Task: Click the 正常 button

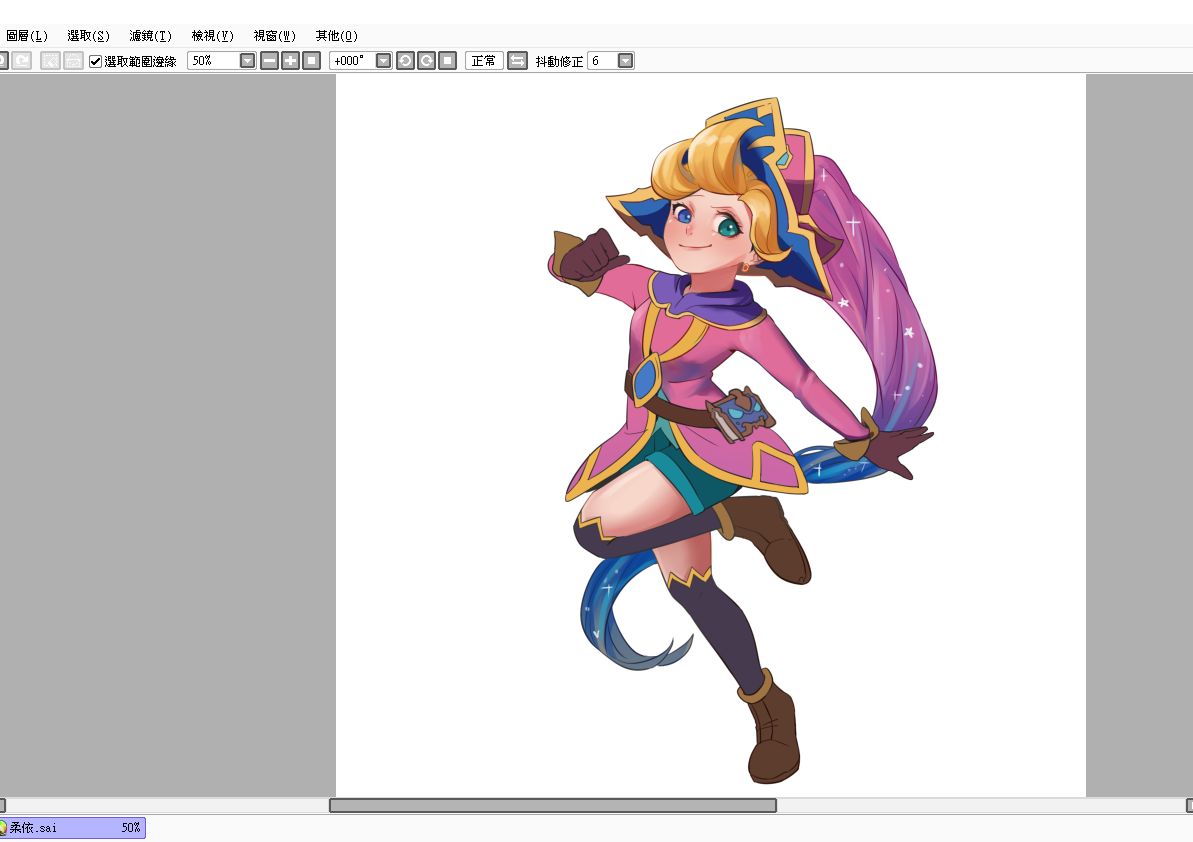Action: pos(484,61)
